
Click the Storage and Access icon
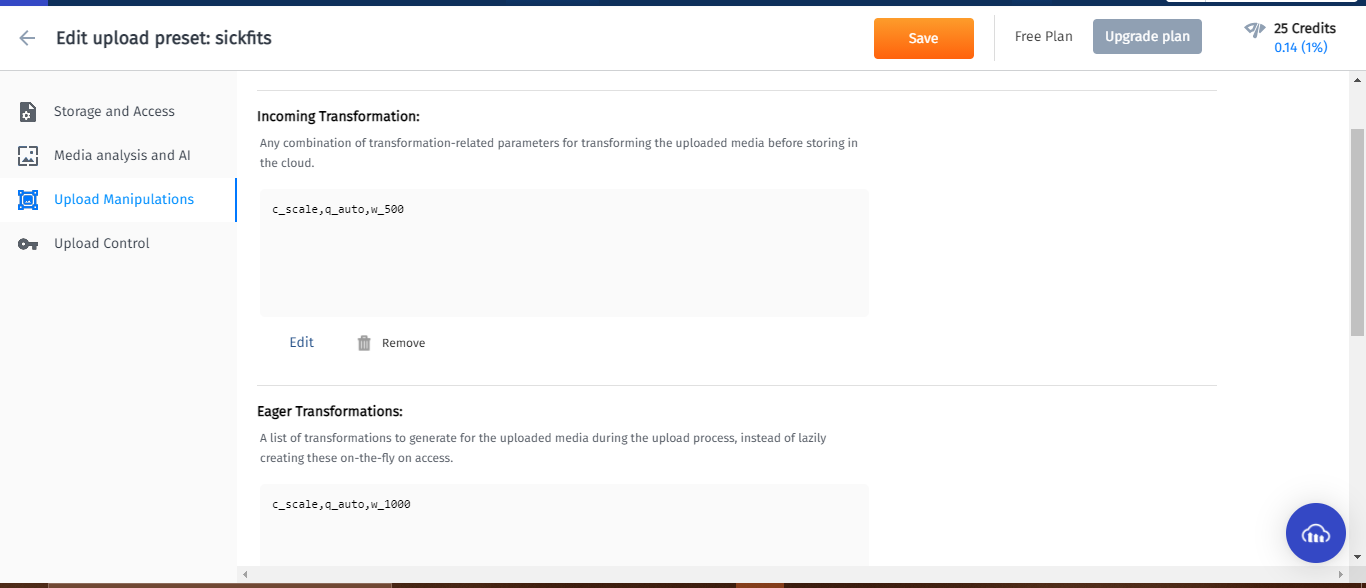tap(28, 112)
